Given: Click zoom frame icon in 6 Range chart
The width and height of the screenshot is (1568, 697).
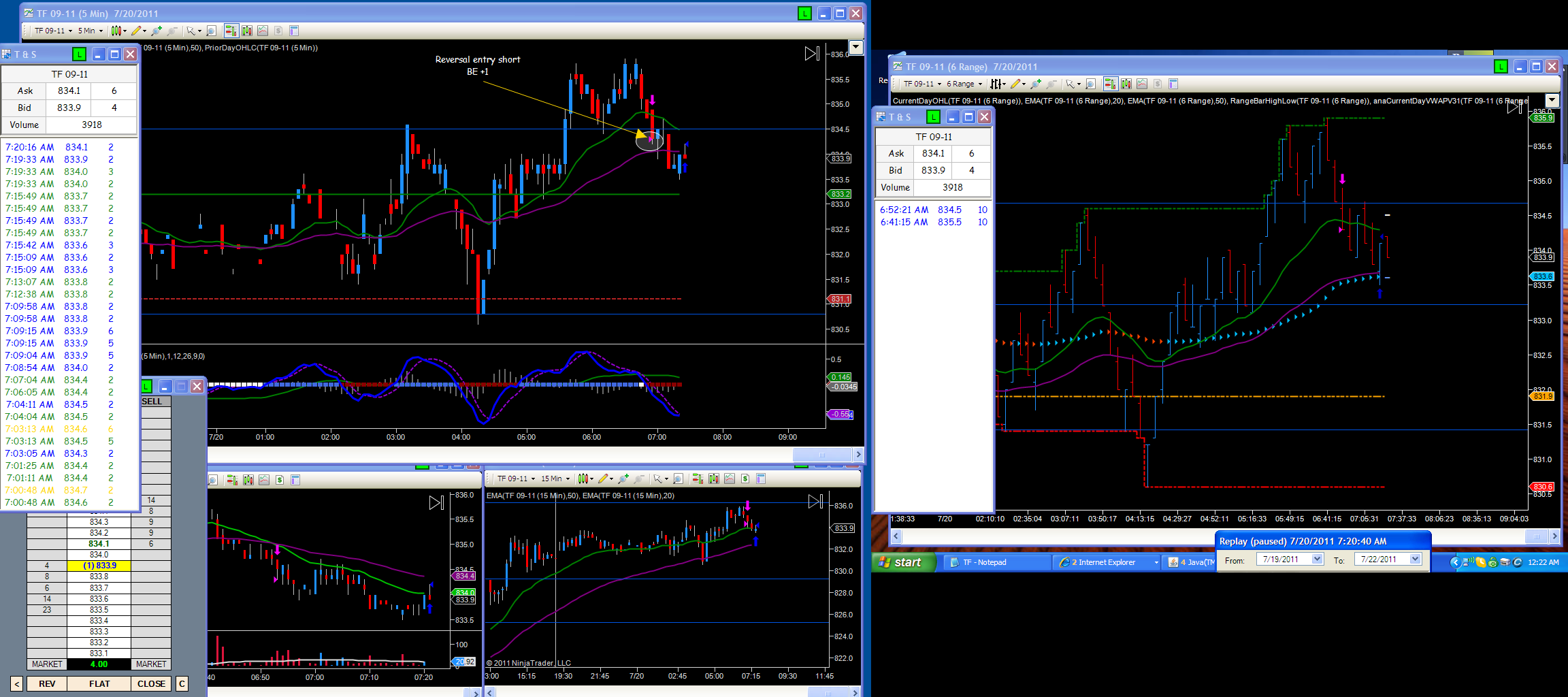Looking at the screenshot, I should pos(1090,84).
